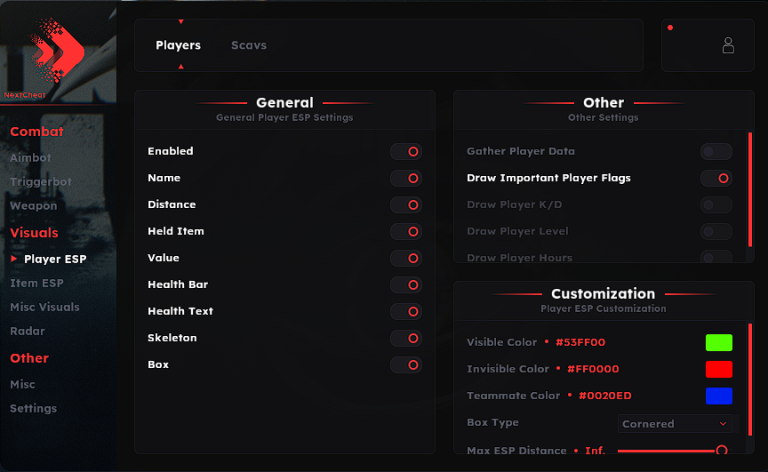Select Radar in the sidebar

[x=27, y=331]
